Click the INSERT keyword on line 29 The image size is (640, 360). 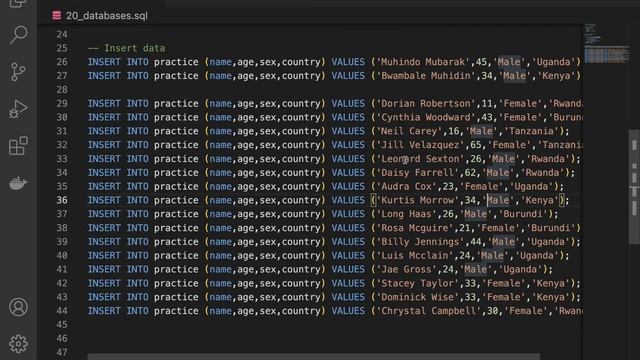[x=104, y=104]
